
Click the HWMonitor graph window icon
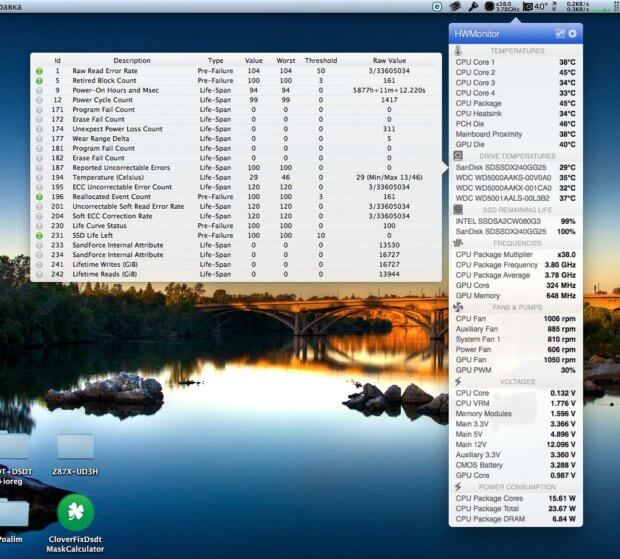560,33
